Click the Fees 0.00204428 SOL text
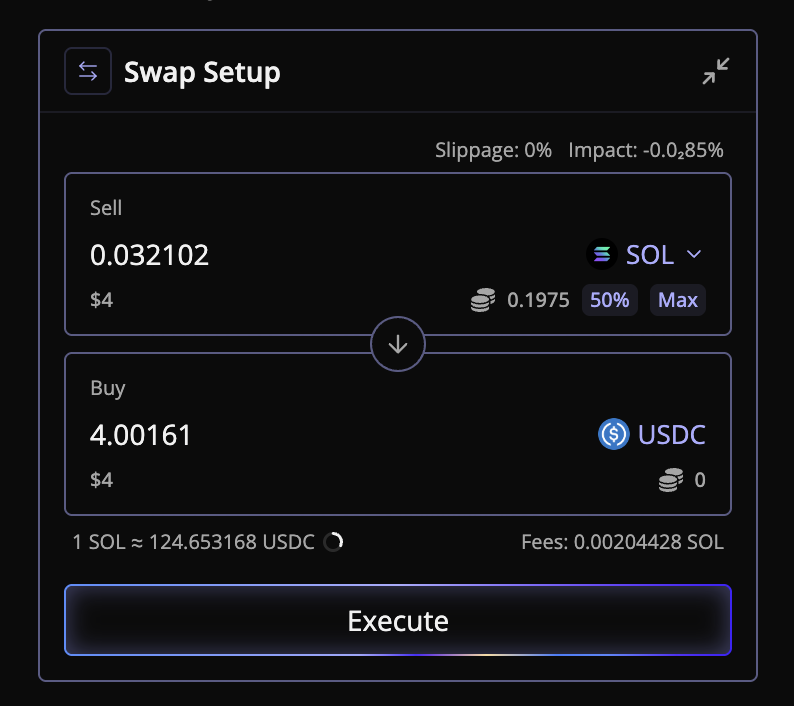Viewport: 794px width, 706px height. point(622,543)
